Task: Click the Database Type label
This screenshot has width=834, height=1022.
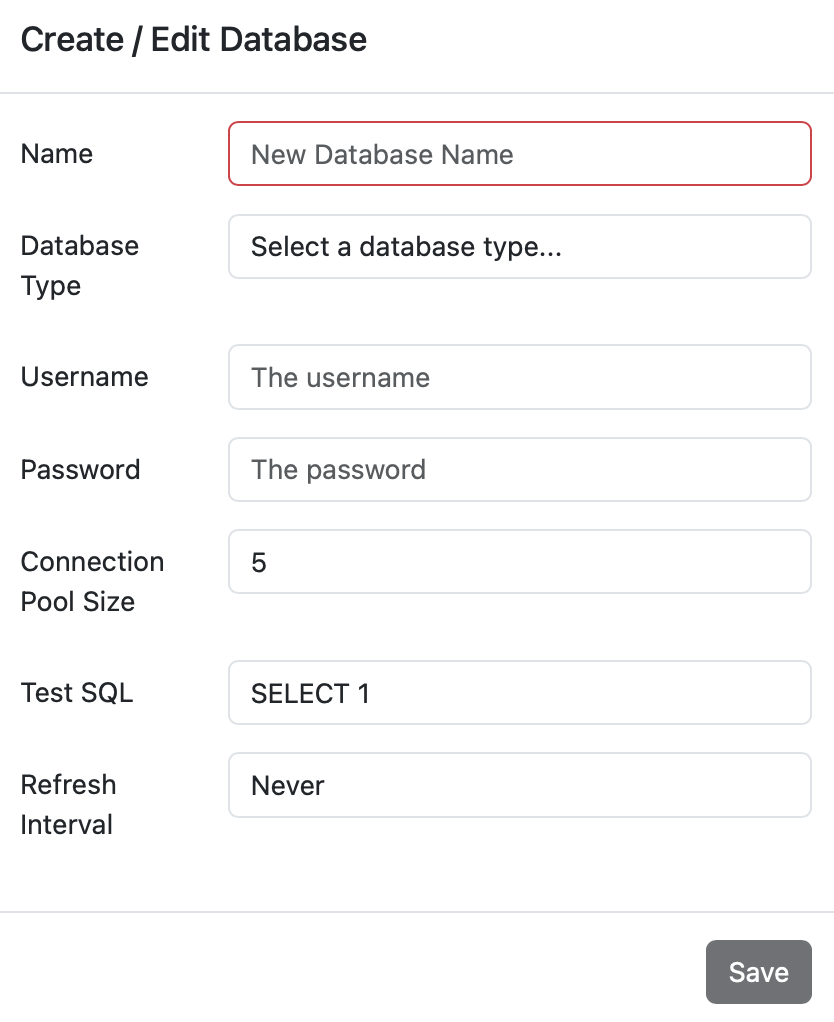Action: (79, 265)
